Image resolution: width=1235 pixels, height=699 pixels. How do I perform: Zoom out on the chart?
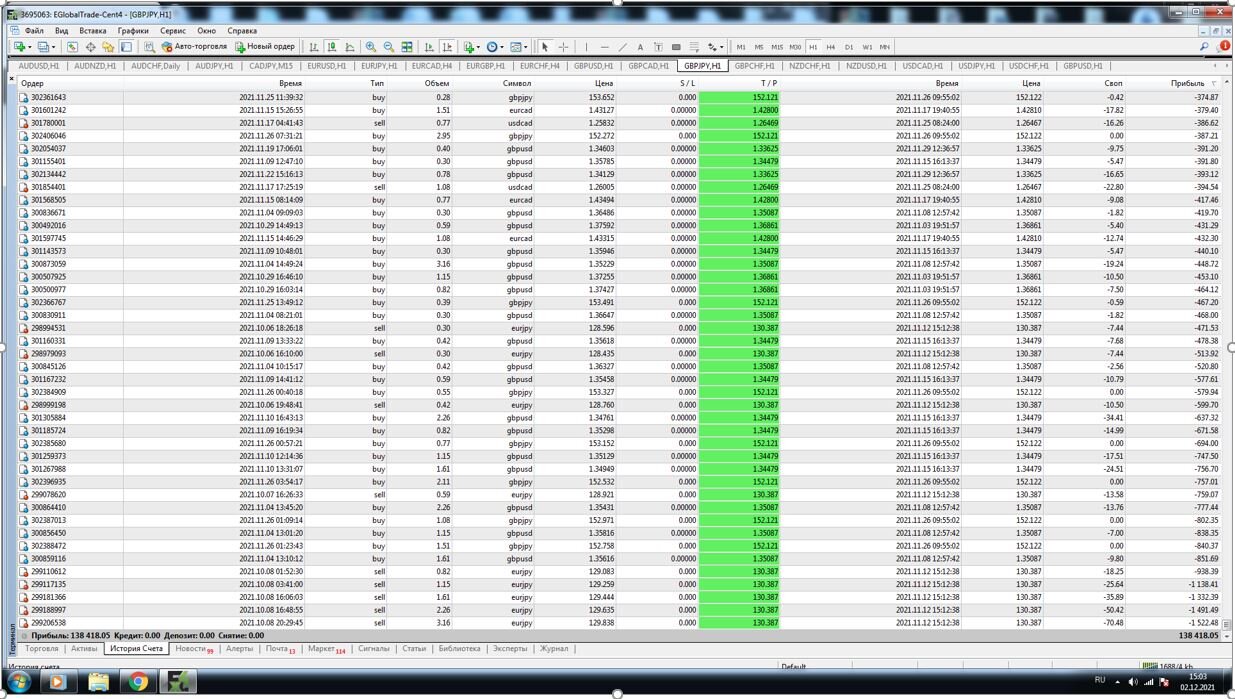pyautogui.click(x=389, y=47)
